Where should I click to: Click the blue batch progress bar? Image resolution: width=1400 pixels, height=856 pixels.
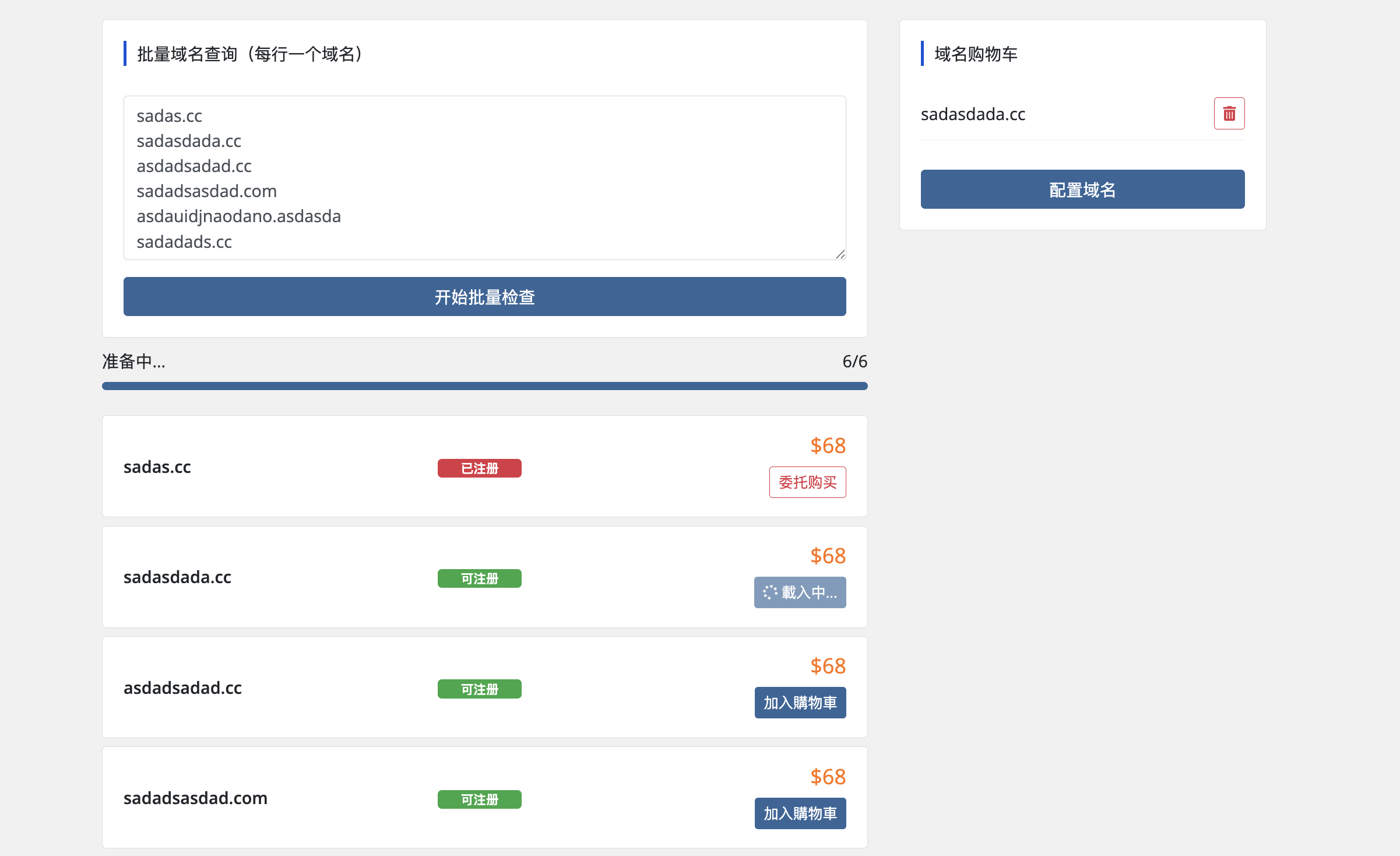[484, 386]
